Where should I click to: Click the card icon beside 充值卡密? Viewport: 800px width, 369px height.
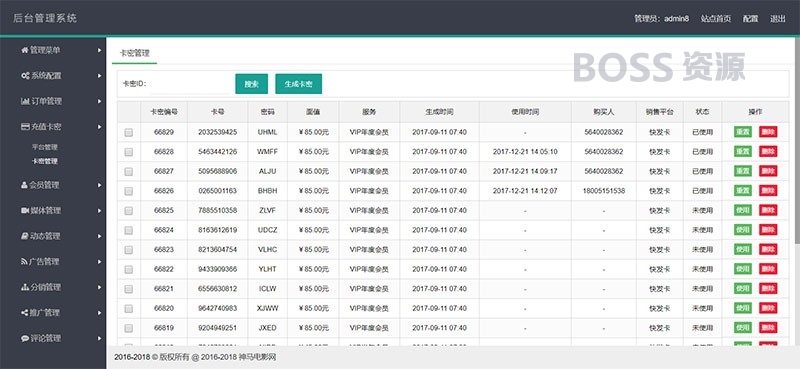[25, 127]
